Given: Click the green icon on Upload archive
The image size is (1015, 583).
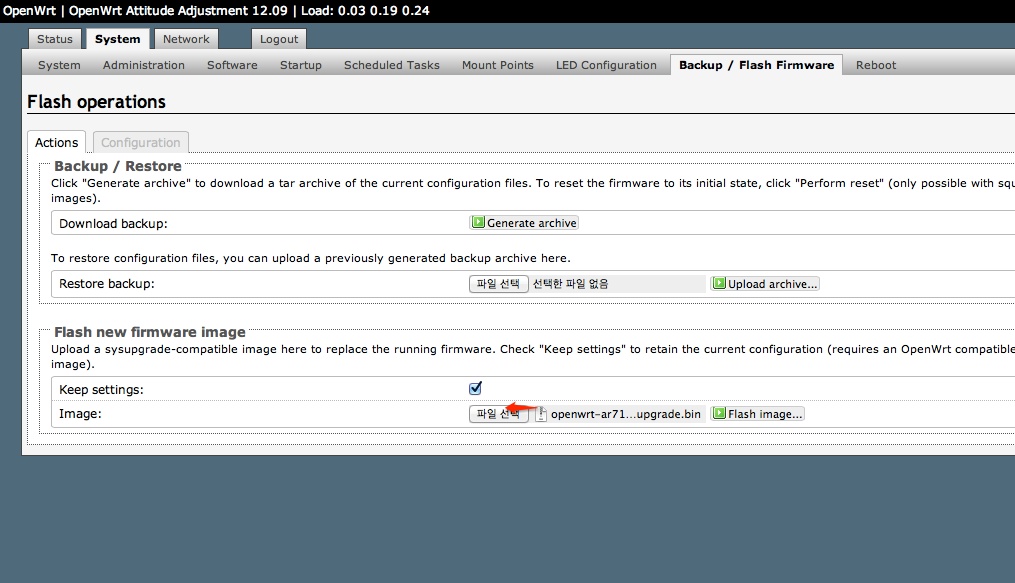Looking at the screenshot, I should pyautogui.click(x=719, y=283).
